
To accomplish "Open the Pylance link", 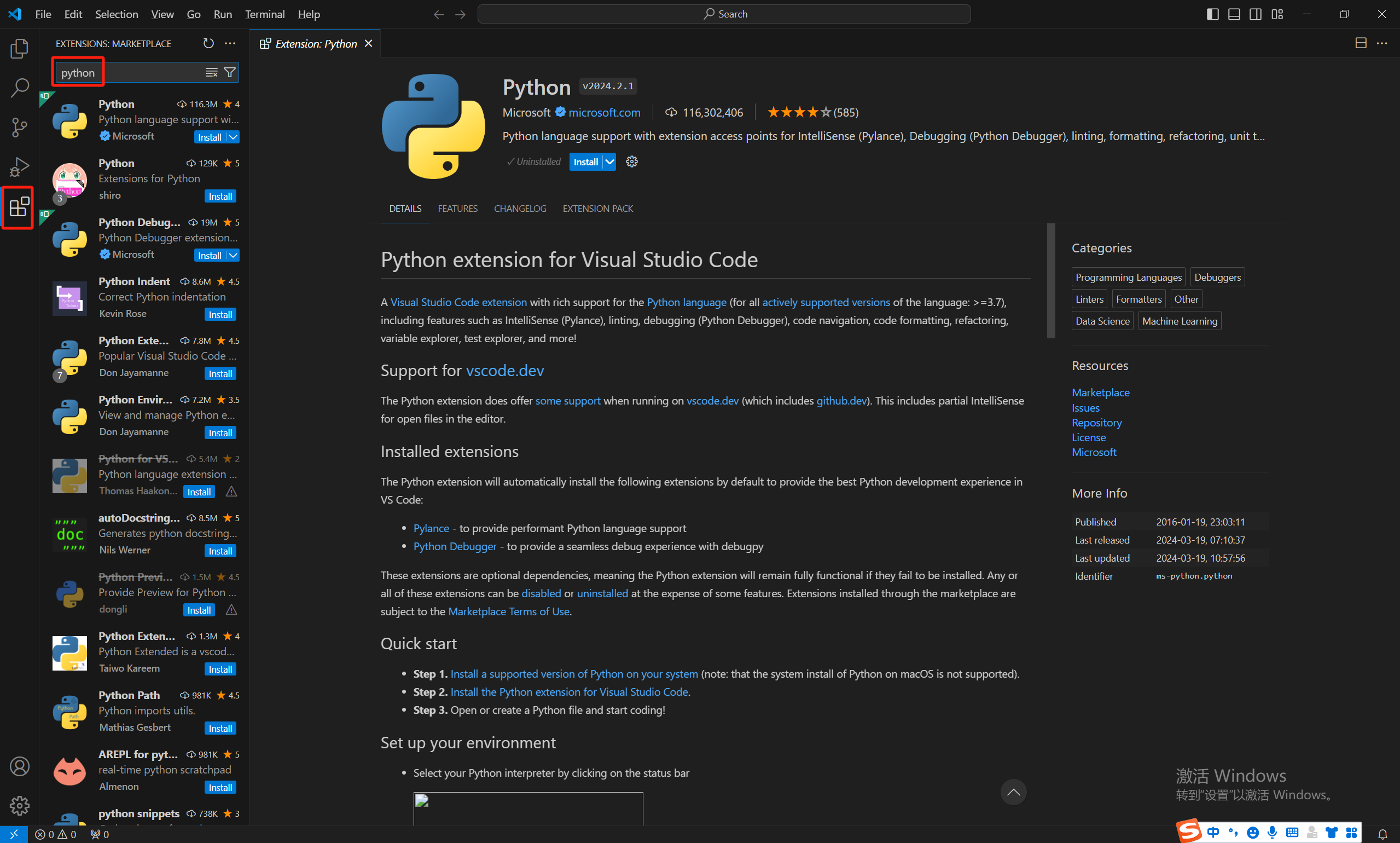I will click(431, 528).
